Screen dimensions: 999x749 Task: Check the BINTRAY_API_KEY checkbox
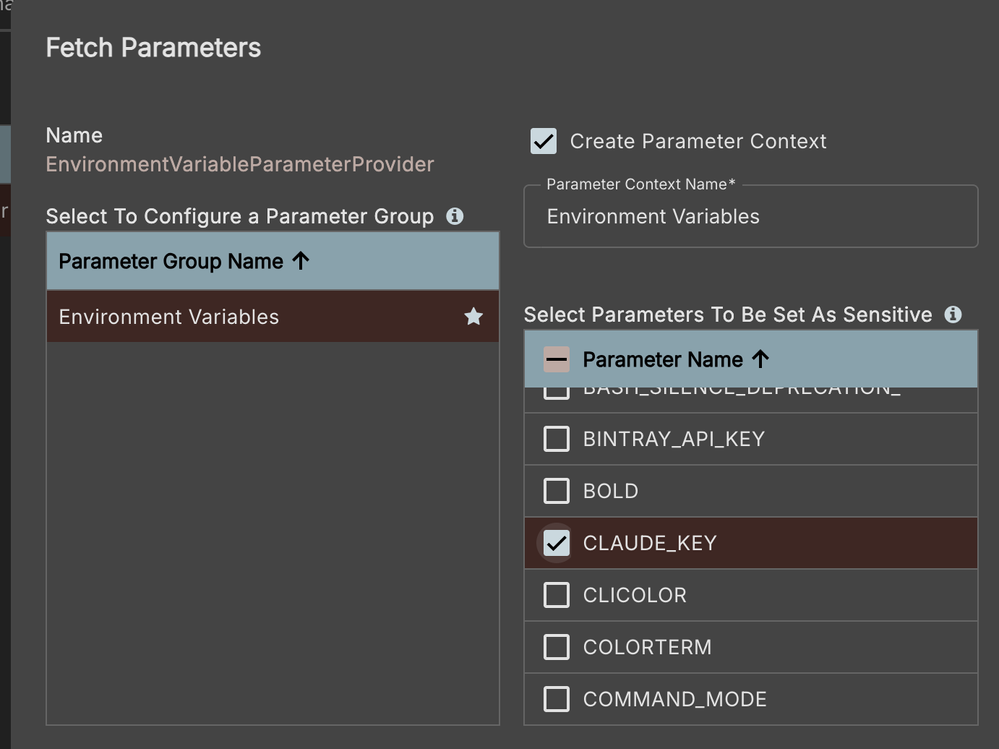556,439
